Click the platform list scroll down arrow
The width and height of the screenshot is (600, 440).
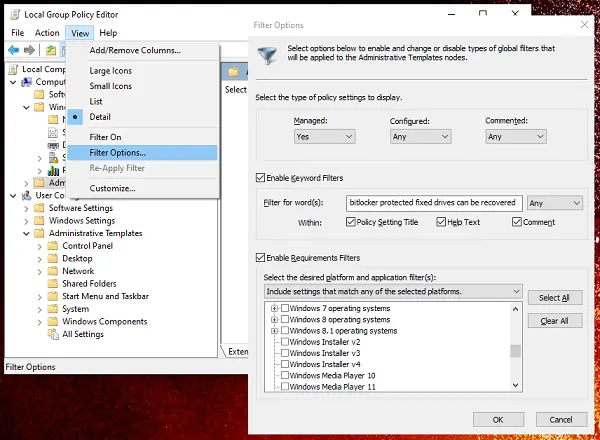pos(515,385)
